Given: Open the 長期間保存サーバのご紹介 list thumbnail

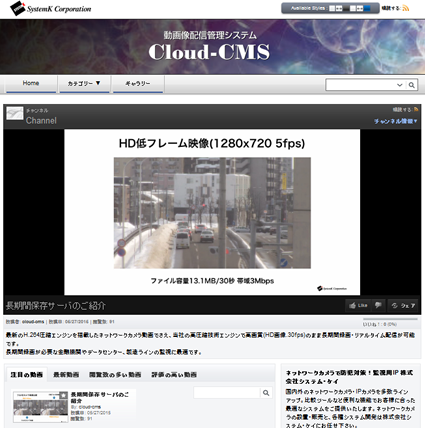Looking at the screenshot, I should pyautogui.click(x=40, y=407).
